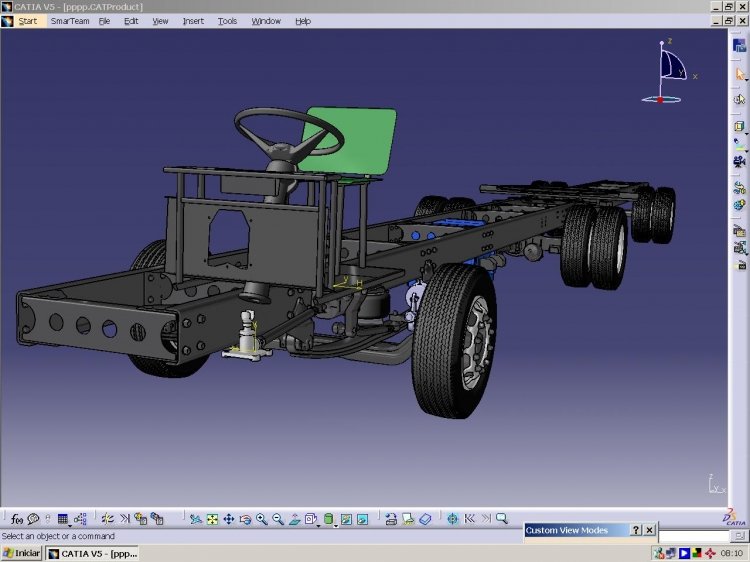Viewport: 750px width, 562px height.
Task: Click the second arrow icon on right toolbar
Action: [739, 99]
